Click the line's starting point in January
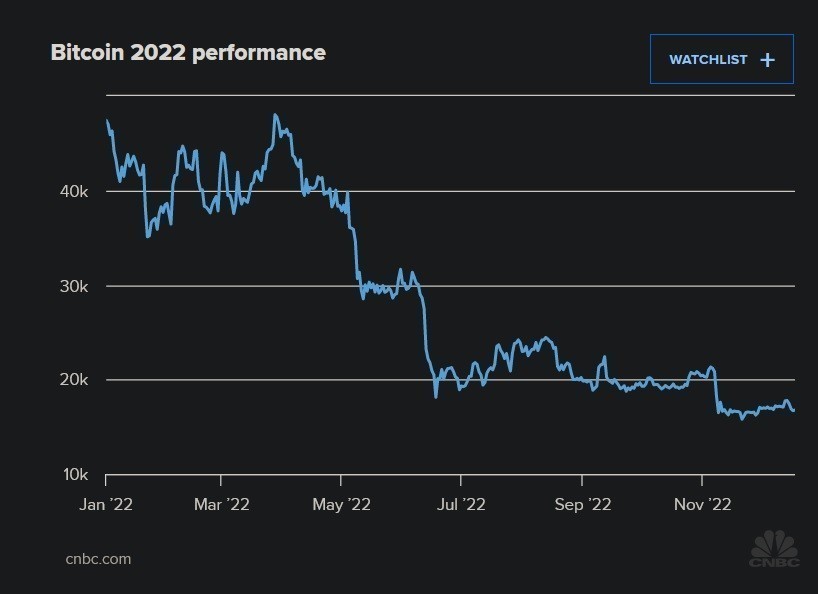 (107, 121)
